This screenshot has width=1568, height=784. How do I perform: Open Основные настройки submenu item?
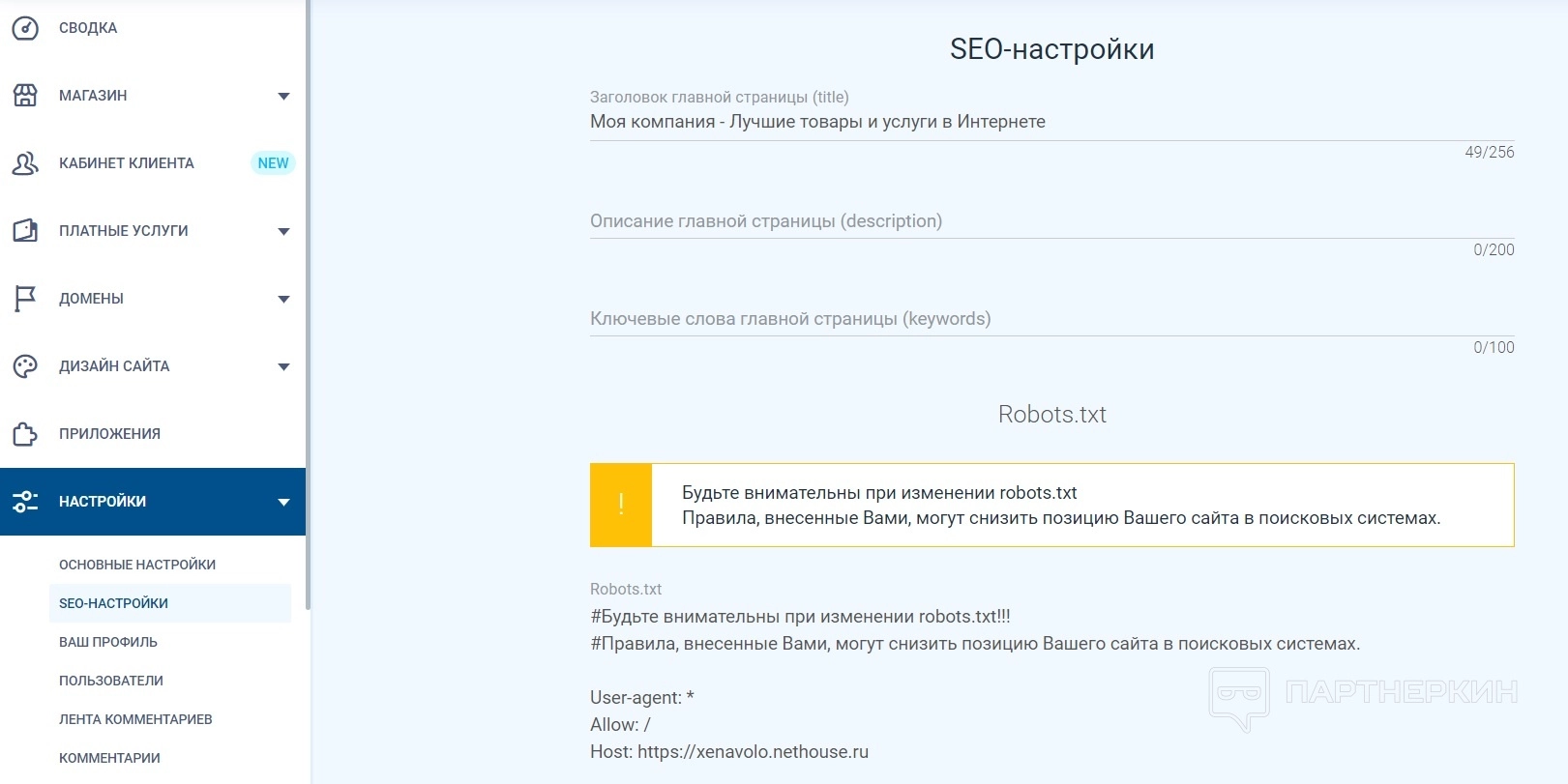137,565
